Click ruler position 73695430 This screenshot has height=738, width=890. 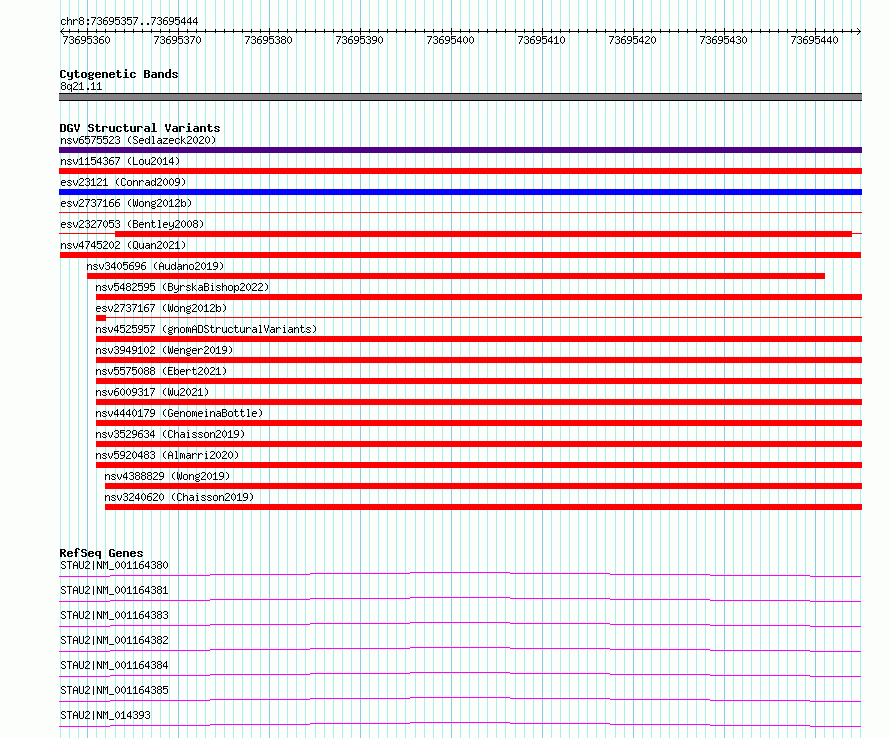click(723, 40)
